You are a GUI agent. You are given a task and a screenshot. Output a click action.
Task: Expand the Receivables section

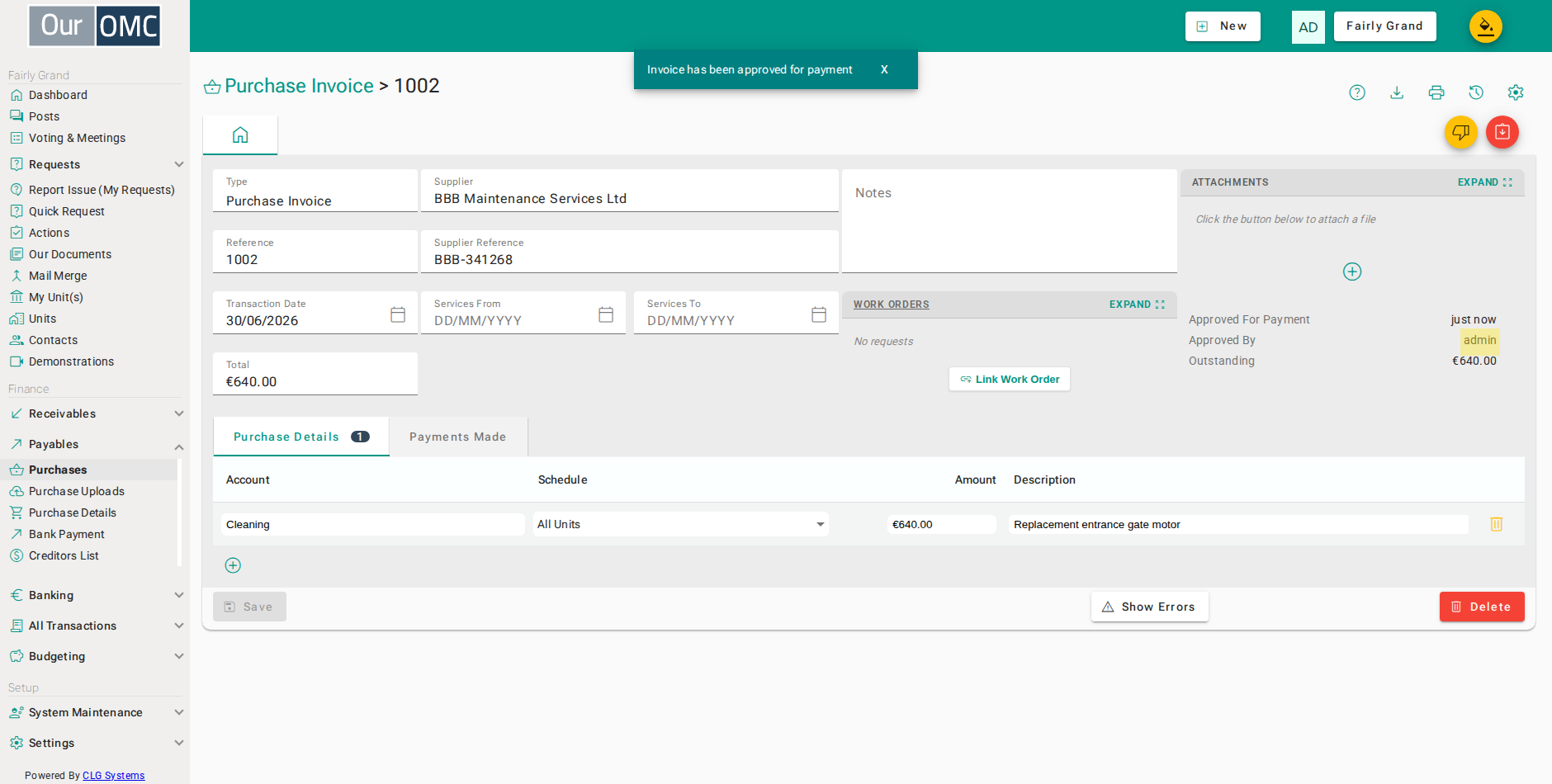pyautogui.click(x=95, y=413)
